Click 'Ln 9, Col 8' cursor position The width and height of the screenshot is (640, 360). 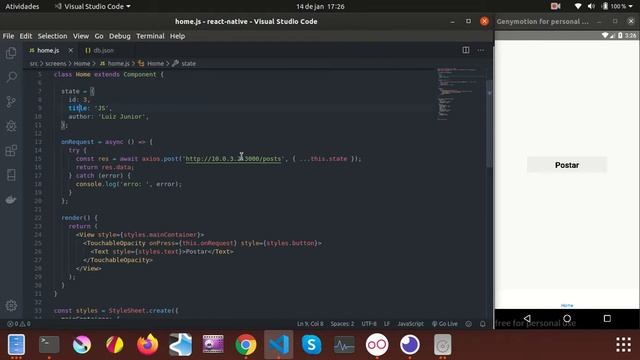310,324
